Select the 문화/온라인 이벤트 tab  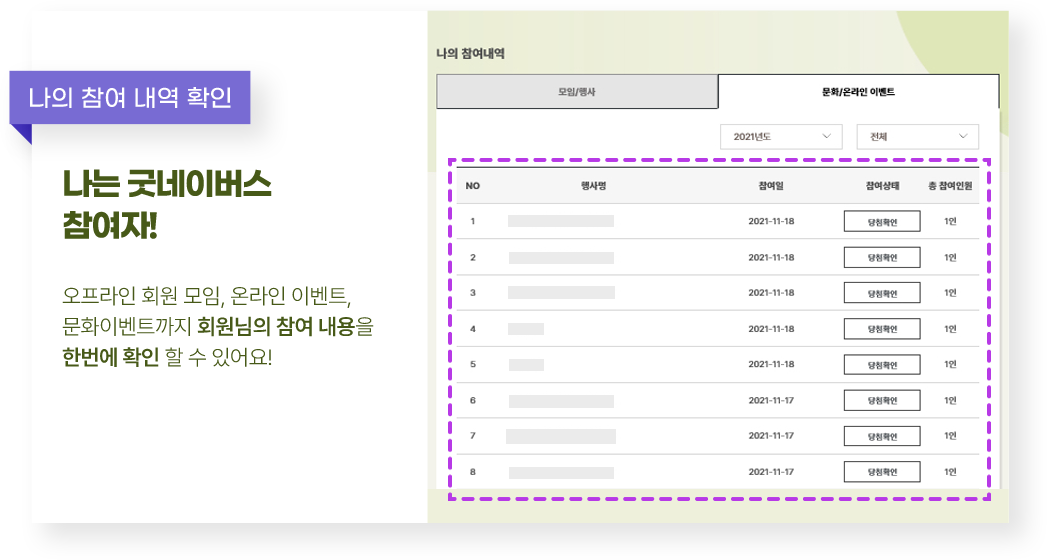[x=859, y=91]
